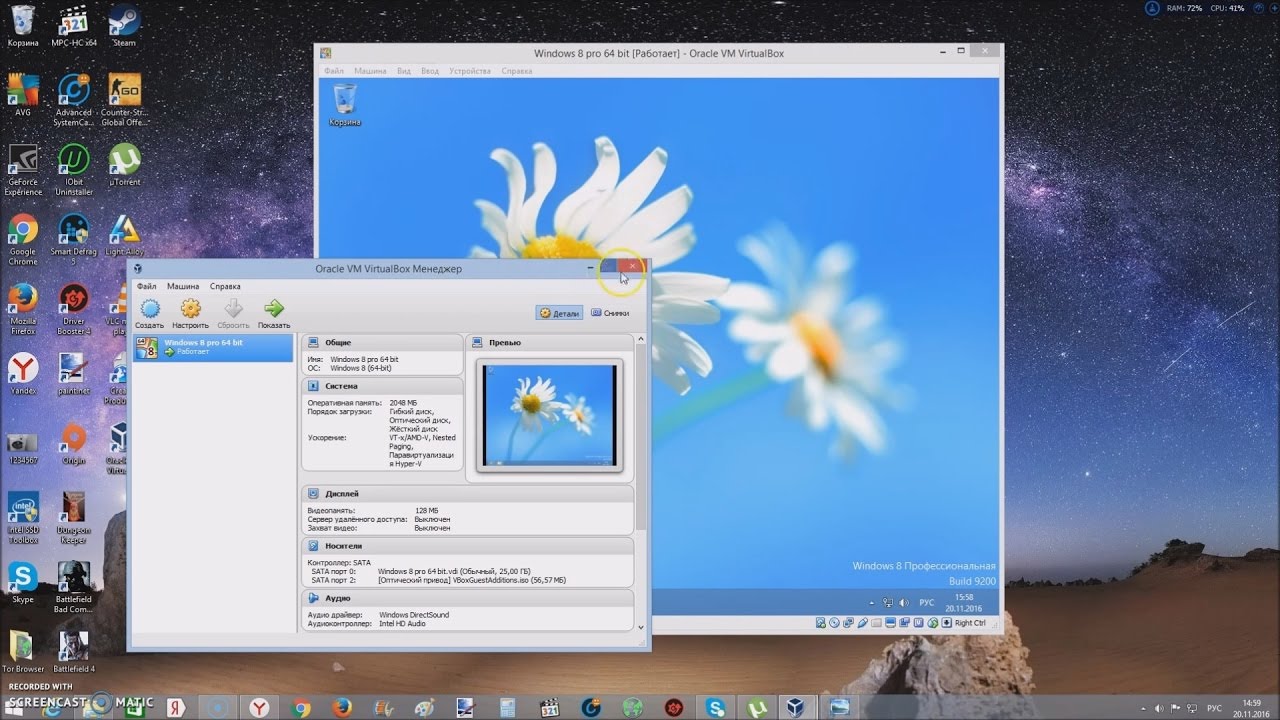Select the µTorrent desktop icon

124,165
